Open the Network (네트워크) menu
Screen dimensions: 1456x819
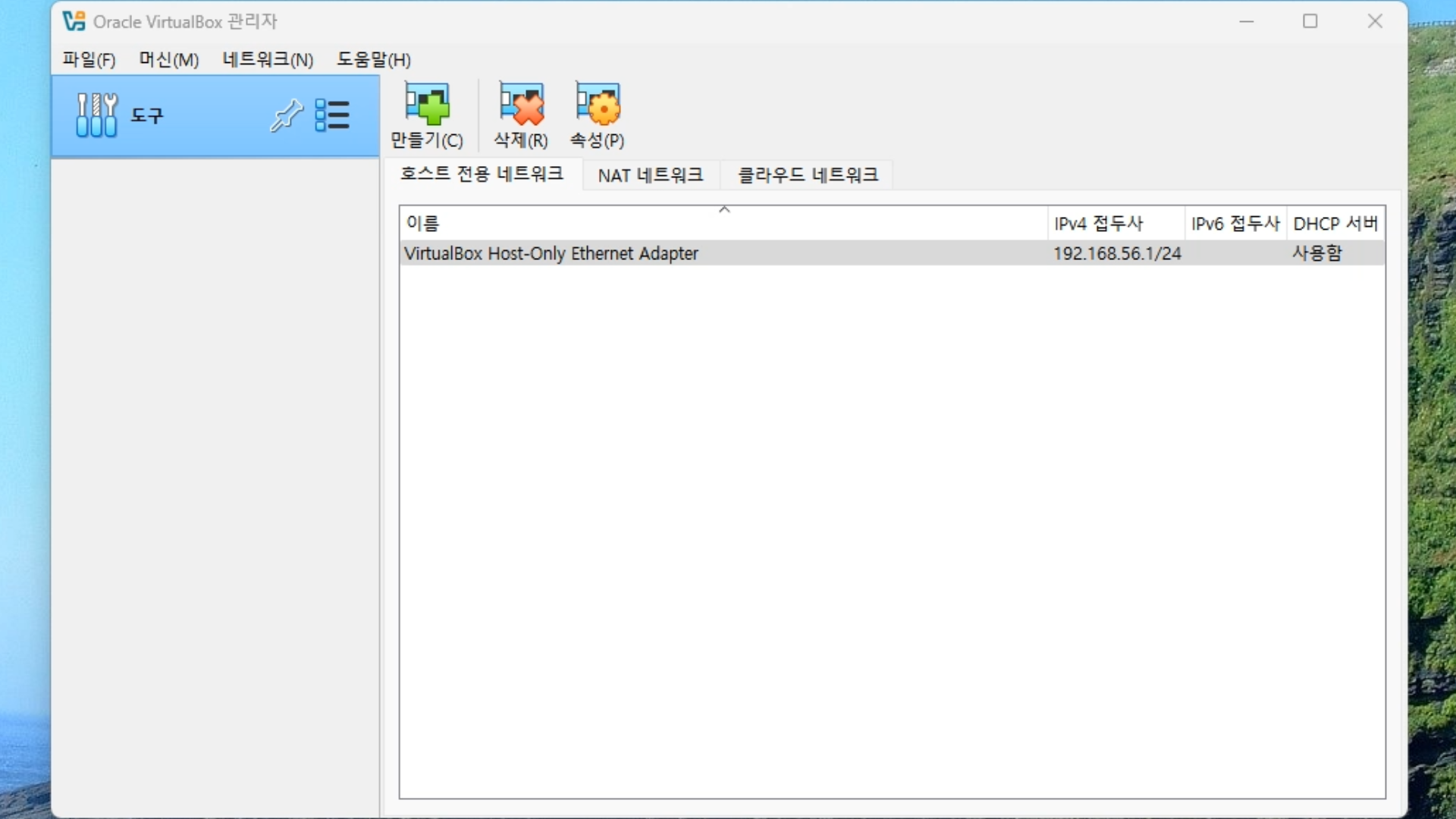(268, 60)
